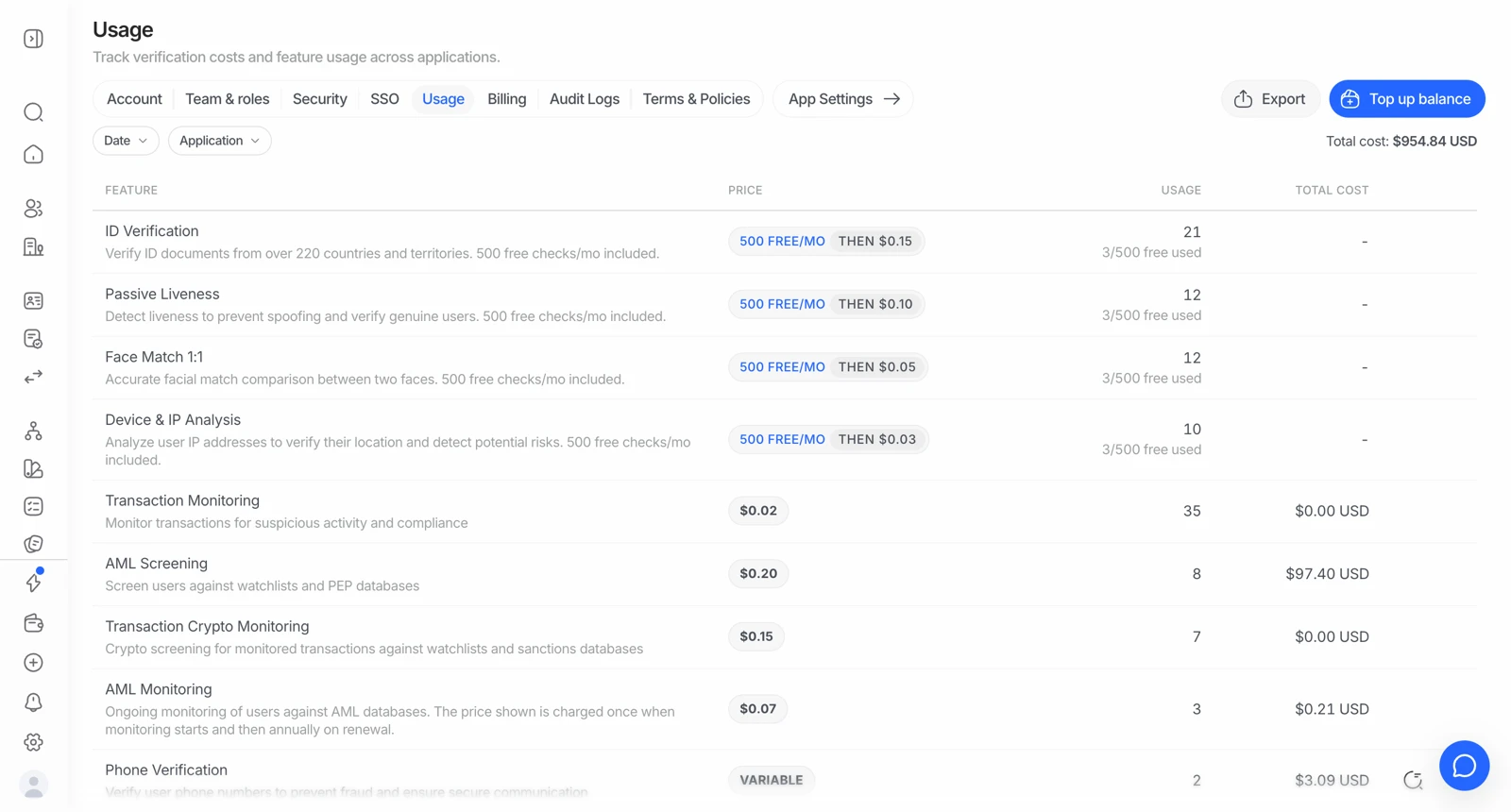Click the $0.07 price badge
The width and height of the screenshot is (1511, 812).
[x=757, y=709]
